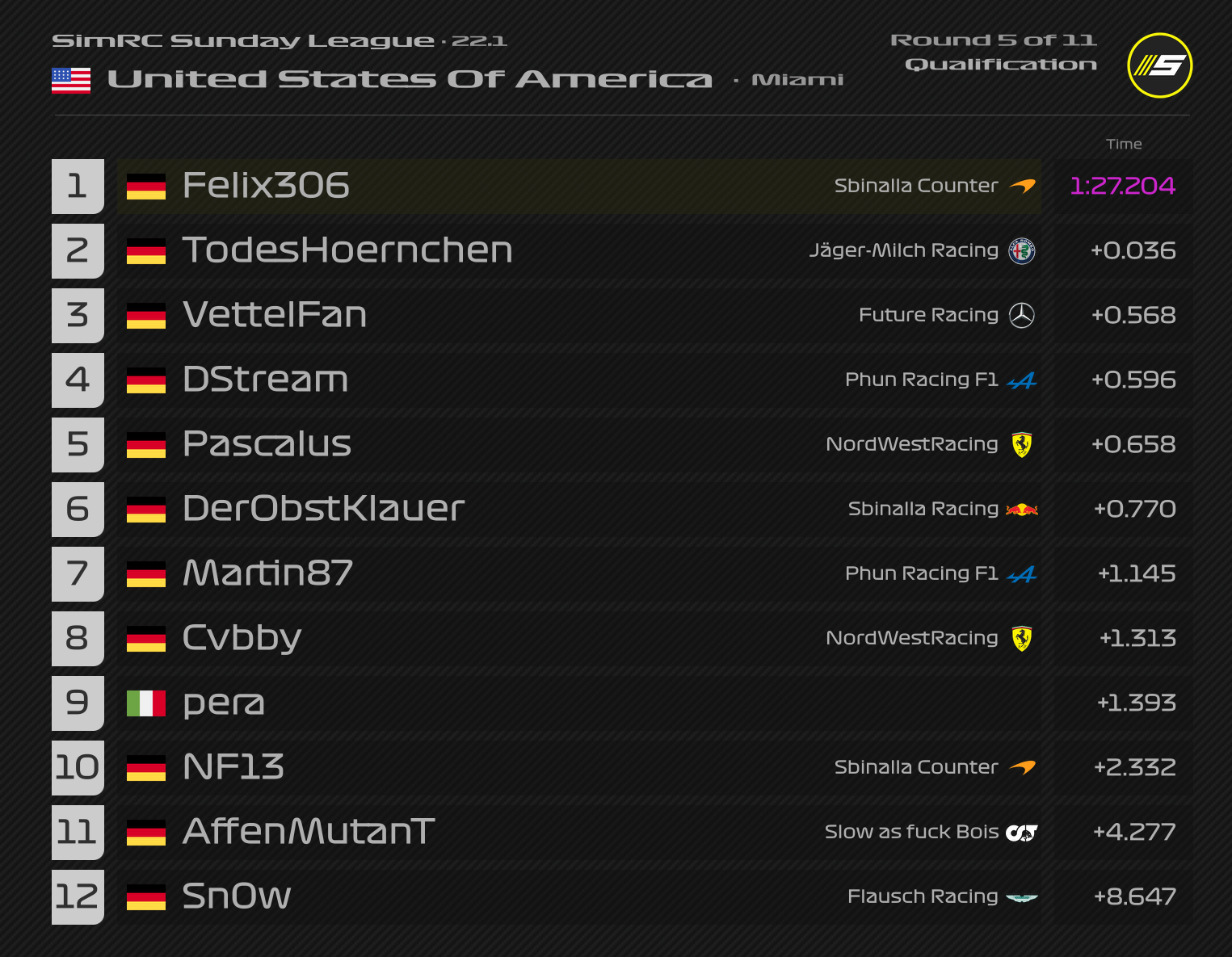Click the yellow SimRC league logo
The image size is (1232, 957).
1159,65
